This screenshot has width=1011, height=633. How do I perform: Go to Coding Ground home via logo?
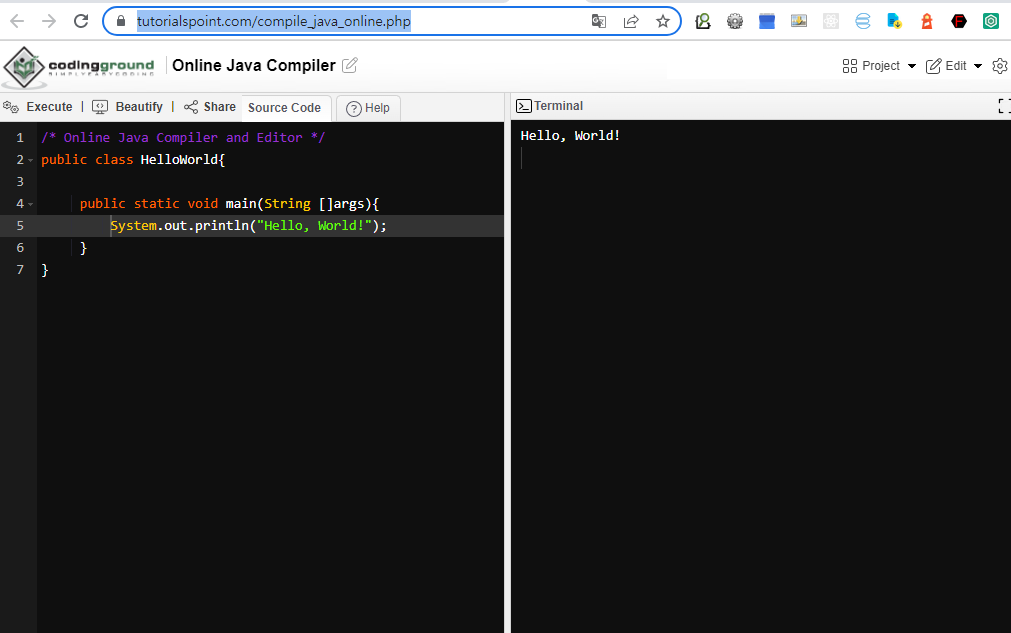79,66
